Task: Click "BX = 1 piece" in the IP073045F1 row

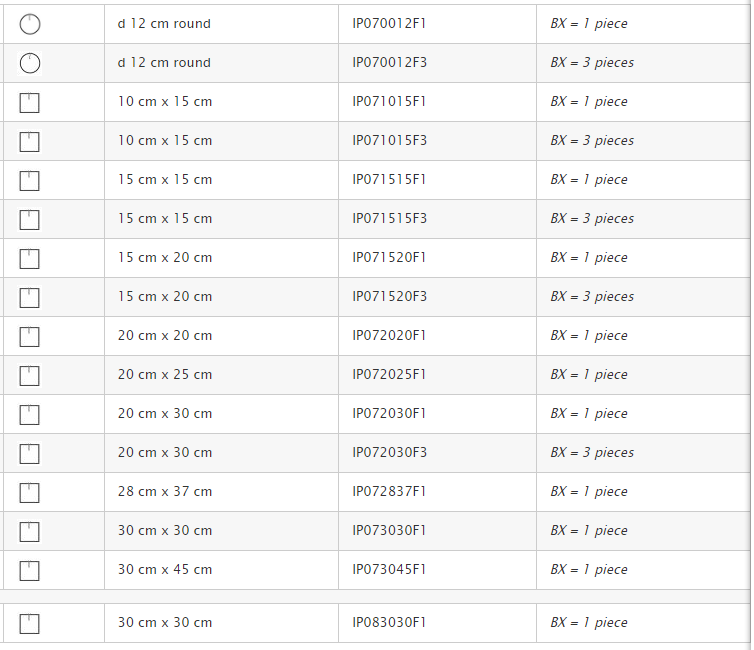Action: tap(589, 570)
